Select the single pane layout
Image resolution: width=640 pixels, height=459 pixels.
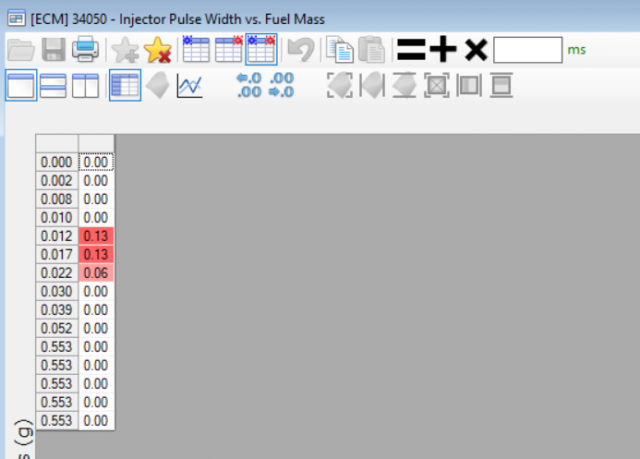coord(21,86)
